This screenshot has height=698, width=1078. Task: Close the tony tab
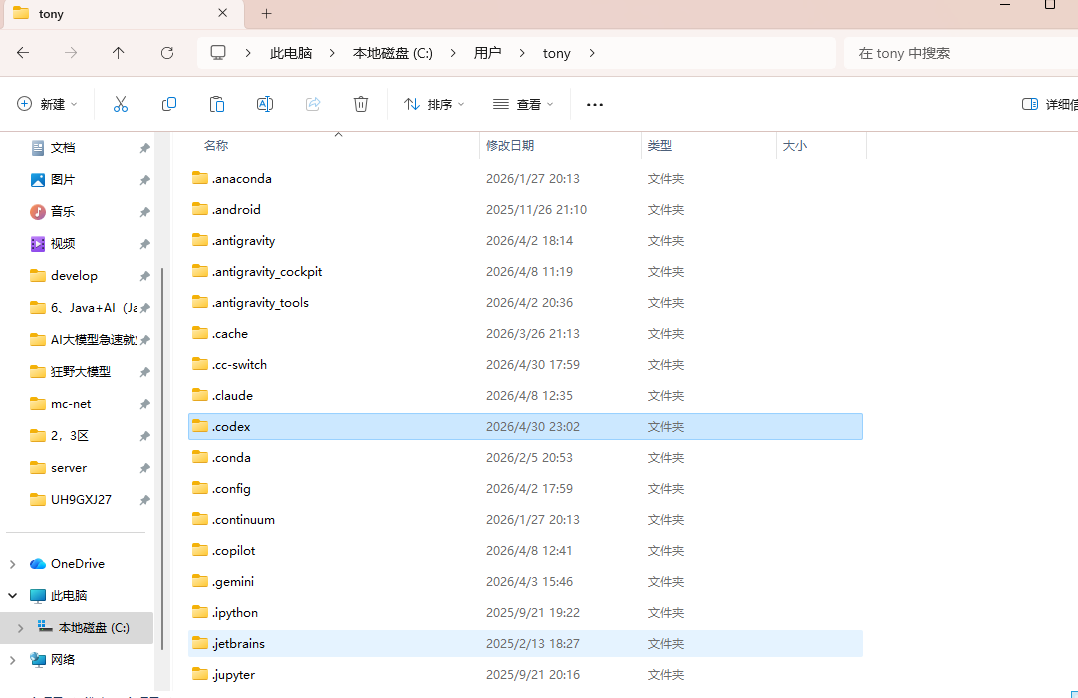(x=223, y=13)
